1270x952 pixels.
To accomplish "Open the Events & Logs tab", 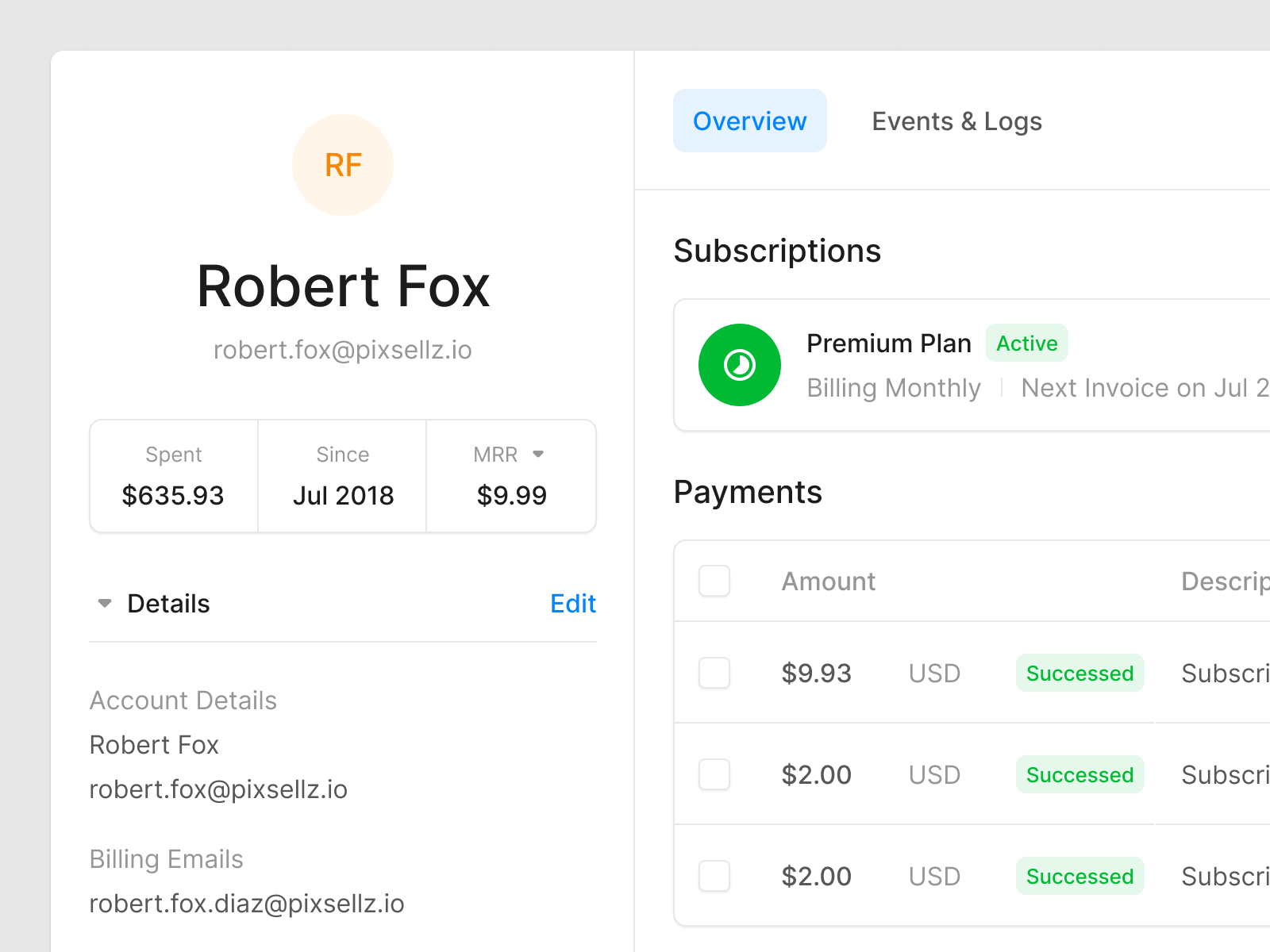I will pyautogui.click(x=956, y=121).
